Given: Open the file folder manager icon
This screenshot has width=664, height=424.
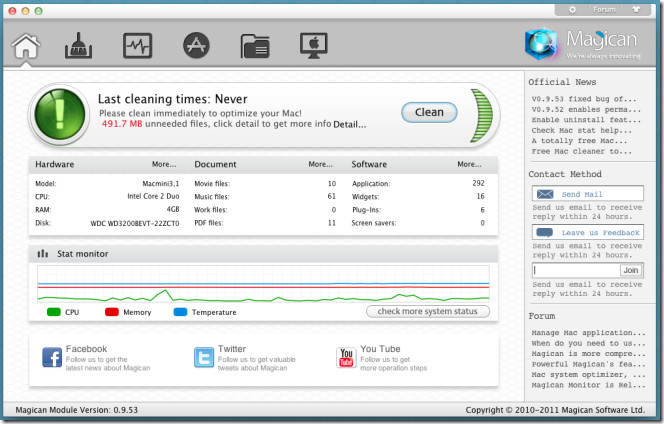Looking at the screenshot, I should point(255,46).
